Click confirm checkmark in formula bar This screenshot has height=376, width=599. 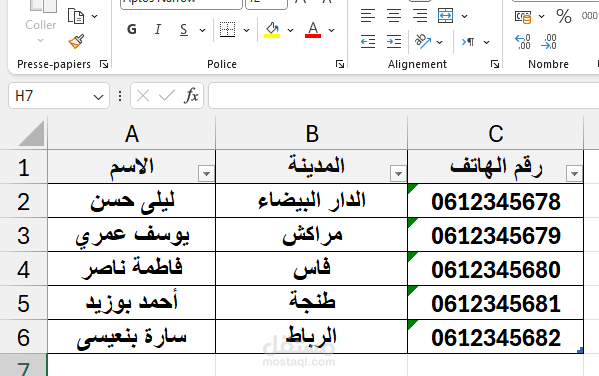(167, 96)
